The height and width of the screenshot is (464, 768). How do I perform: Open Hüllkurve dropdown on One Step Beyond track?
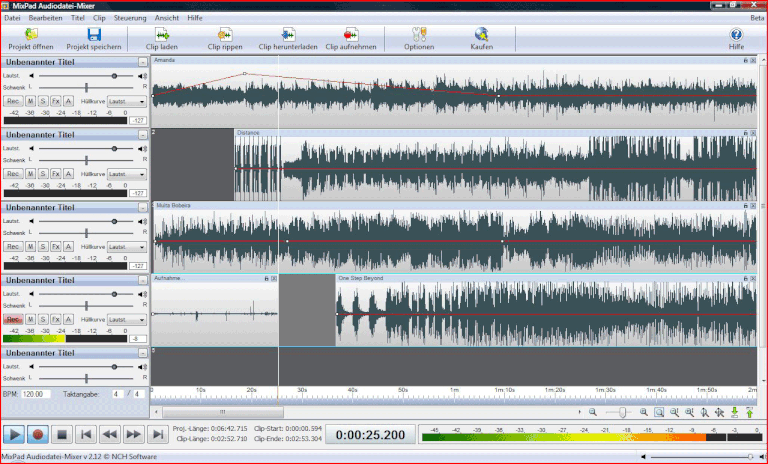(x=127, y=319)
